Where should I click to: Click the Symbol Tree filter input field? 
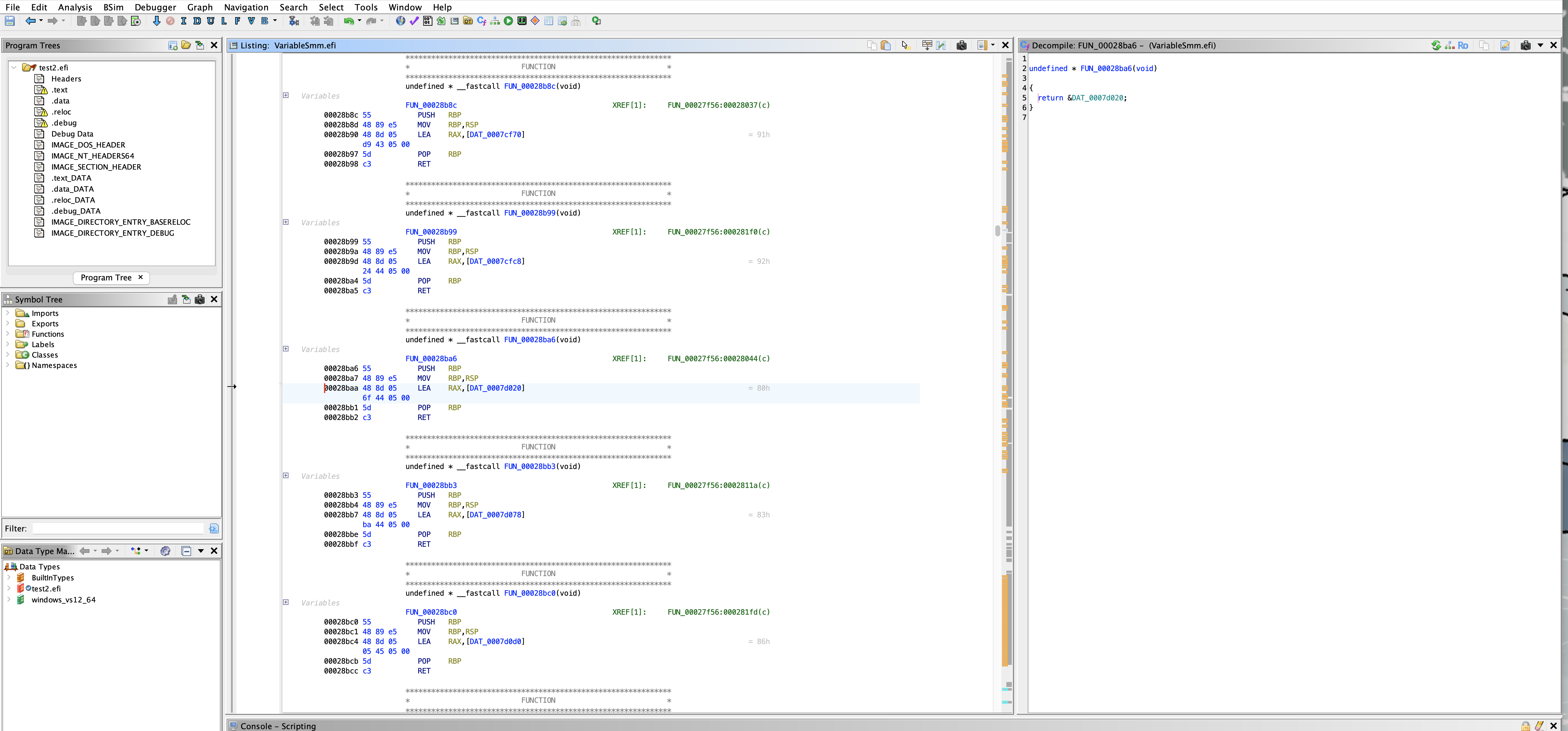pos(119,528)
